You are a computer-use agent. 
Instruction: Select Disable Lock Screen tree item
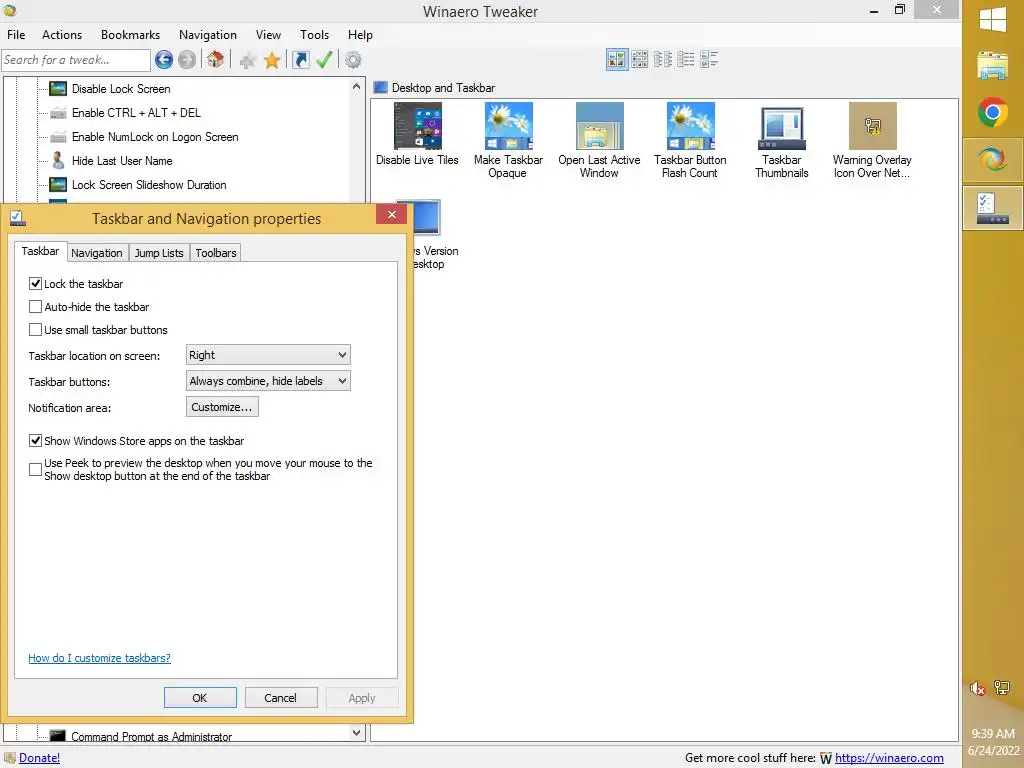[121, 89]
